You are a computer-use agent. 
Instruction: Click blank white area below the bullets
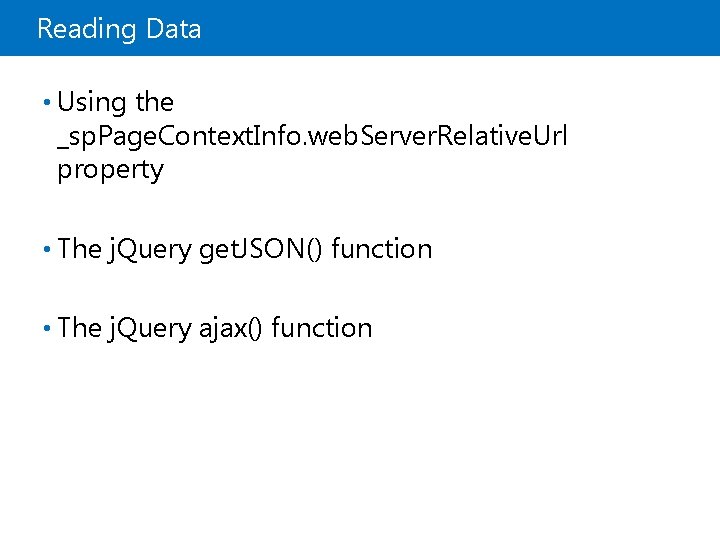[x=360, y=450]
